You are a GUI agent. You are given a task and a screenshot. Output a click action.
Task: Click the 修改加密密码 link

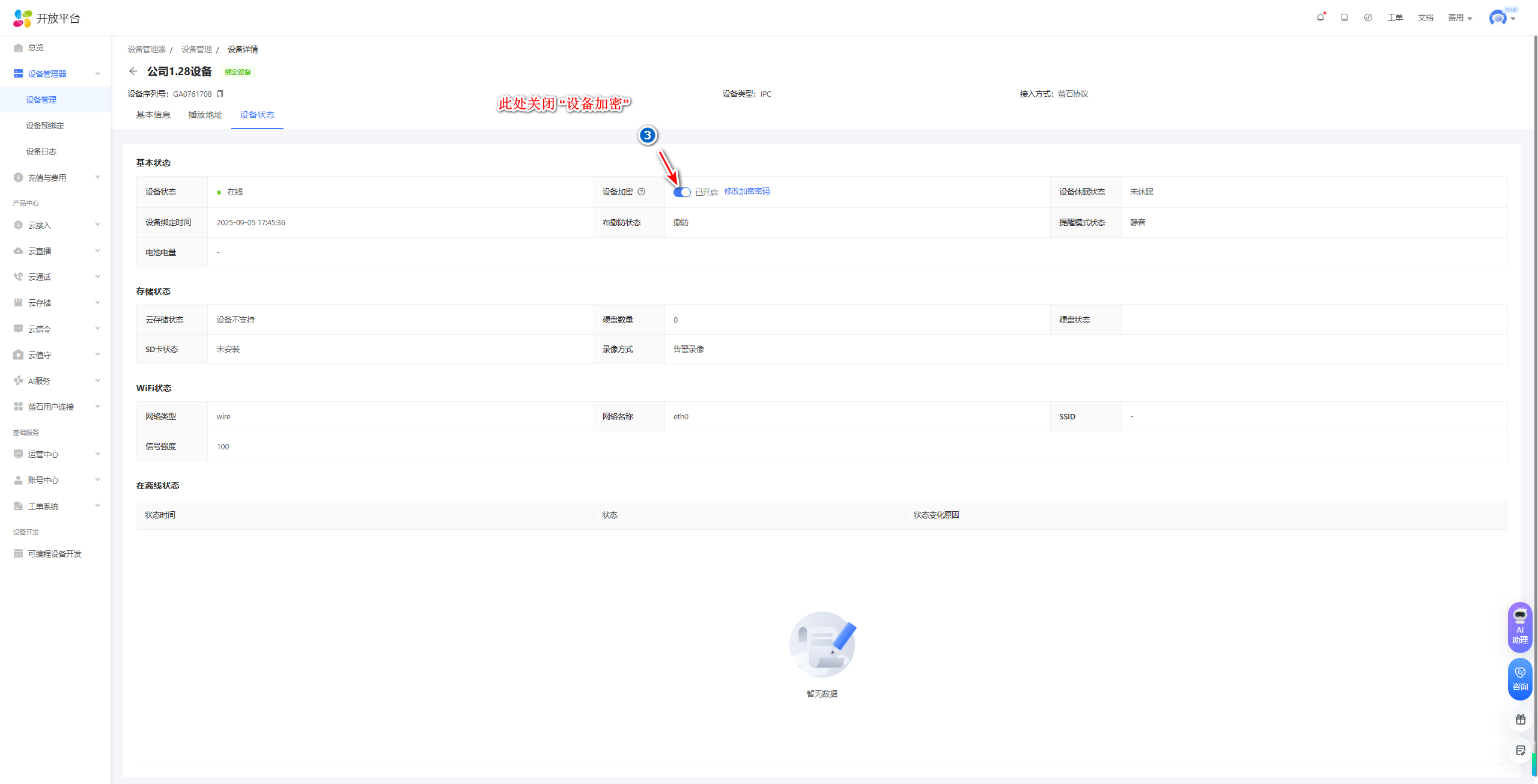747,191
